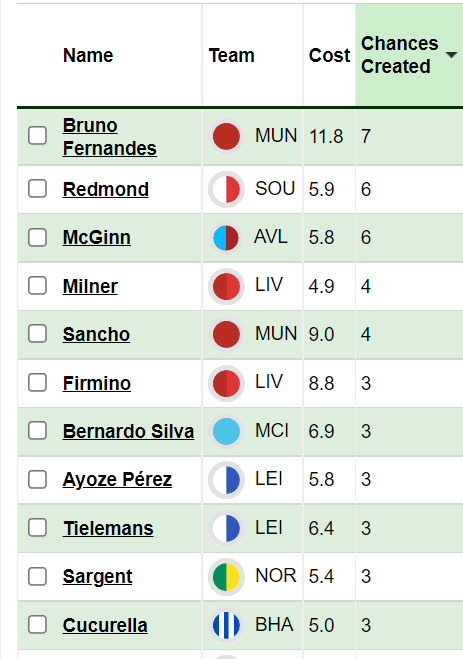Screen dimensions: 463x659
Task: Toggle the Chances Created sort arrow
Action: [451, 55]
